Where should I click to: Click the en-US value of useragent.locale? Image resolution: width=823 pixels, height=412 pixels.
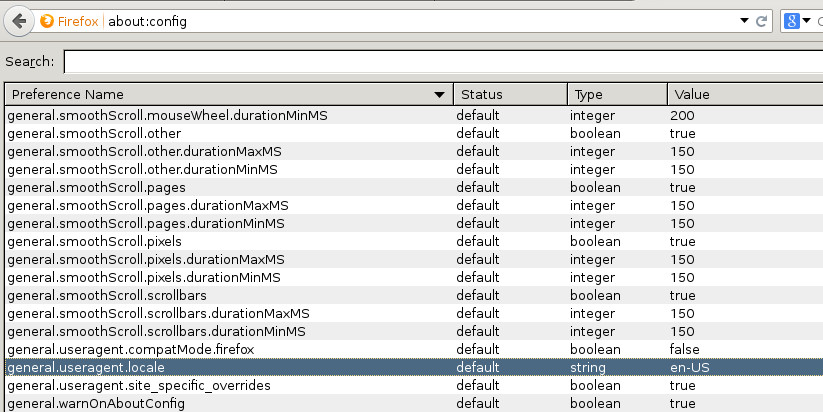690,367
